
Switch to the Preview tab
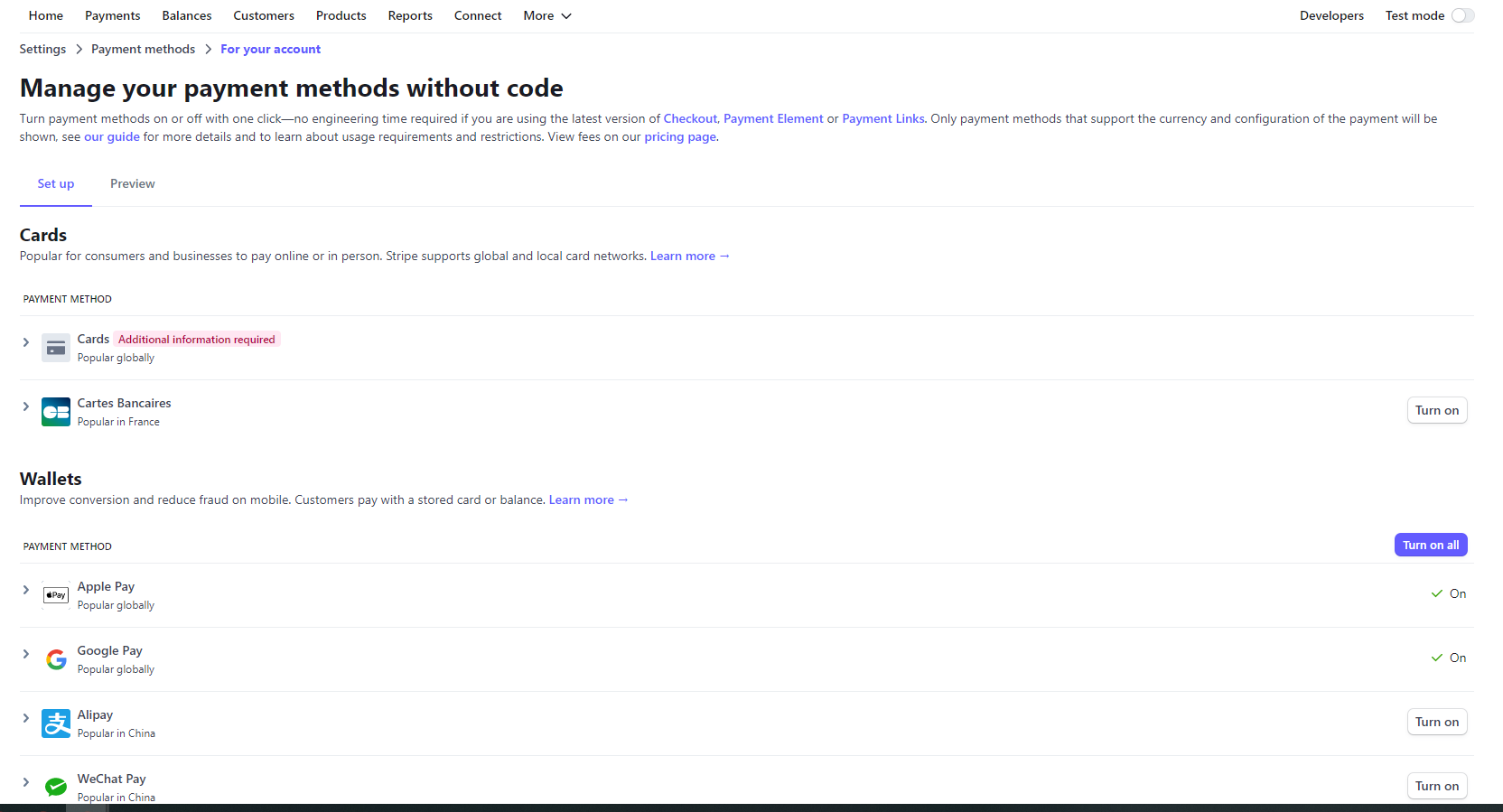click(132, 183)
